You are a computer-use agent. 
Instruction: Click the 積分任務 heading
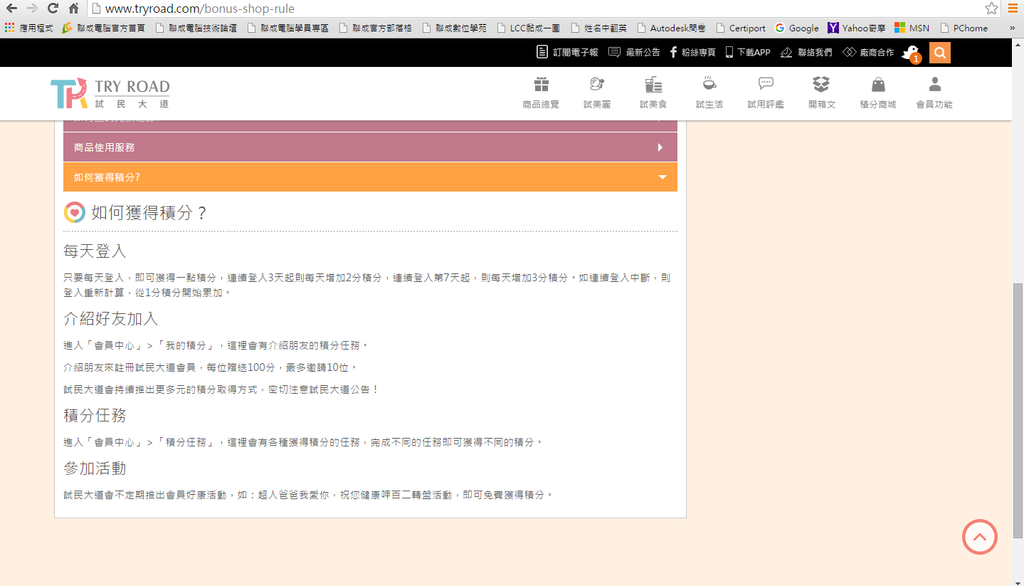tap(95, 415)
